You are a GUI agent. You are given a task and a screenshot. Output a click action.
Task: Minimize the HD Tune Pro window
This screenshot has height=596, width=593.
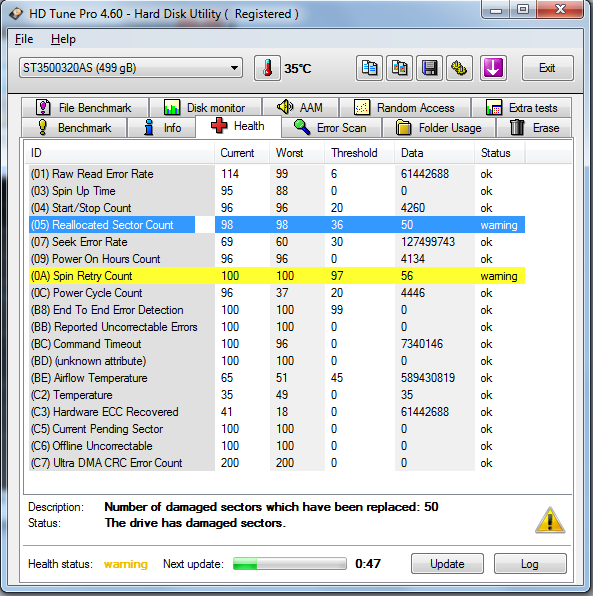pos(495,9)
